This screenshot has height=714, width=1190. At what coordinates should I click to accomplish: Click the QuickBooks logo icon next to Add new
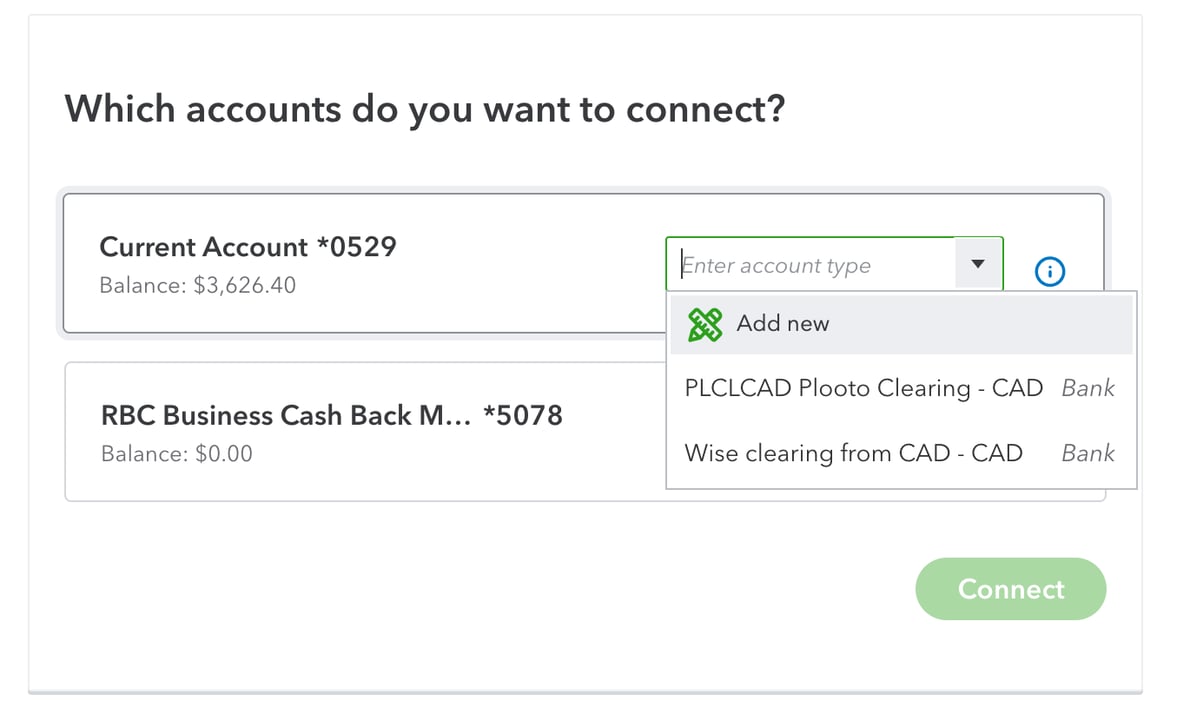point(703,324)
